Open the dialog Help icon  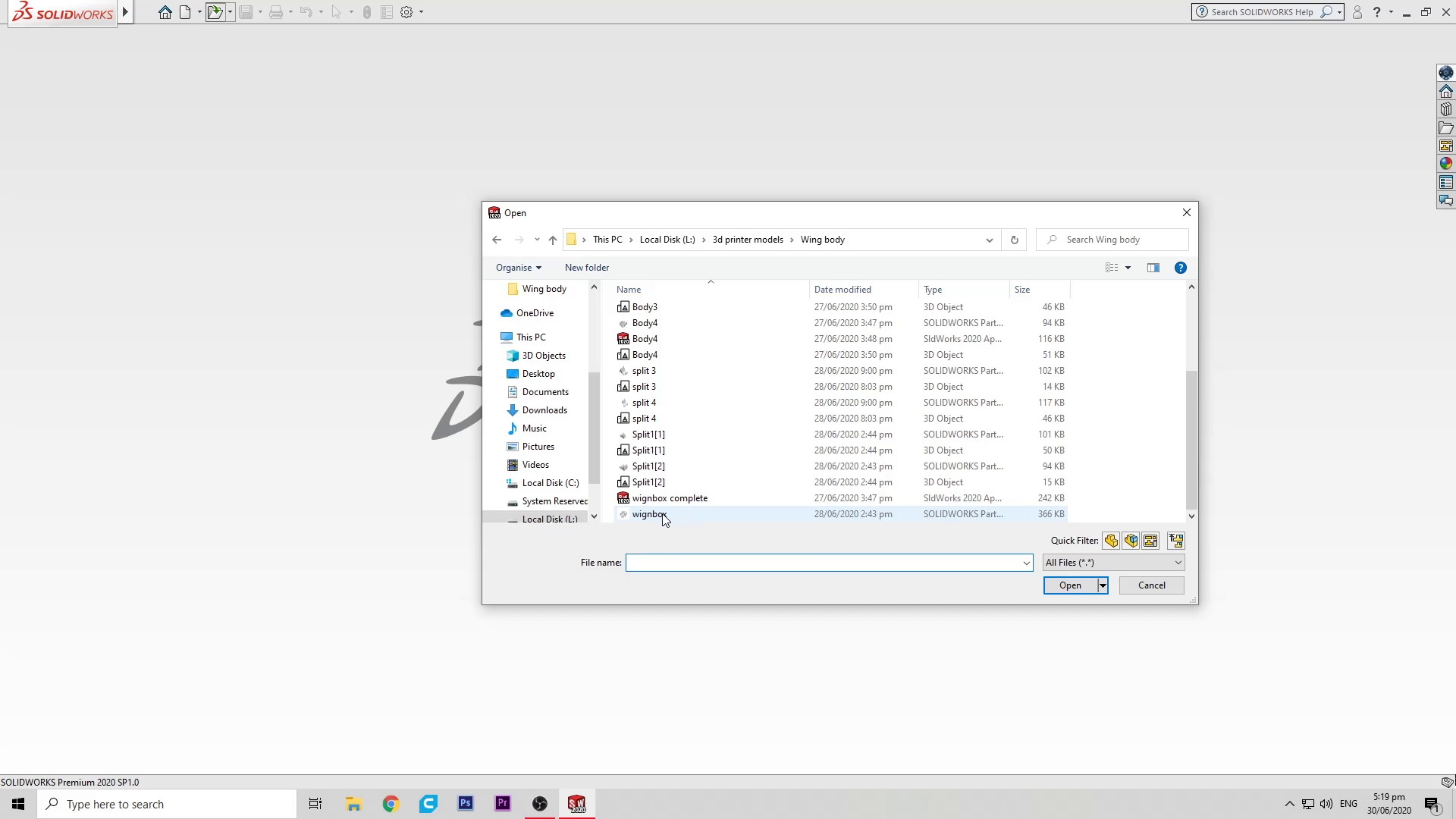1180,268
